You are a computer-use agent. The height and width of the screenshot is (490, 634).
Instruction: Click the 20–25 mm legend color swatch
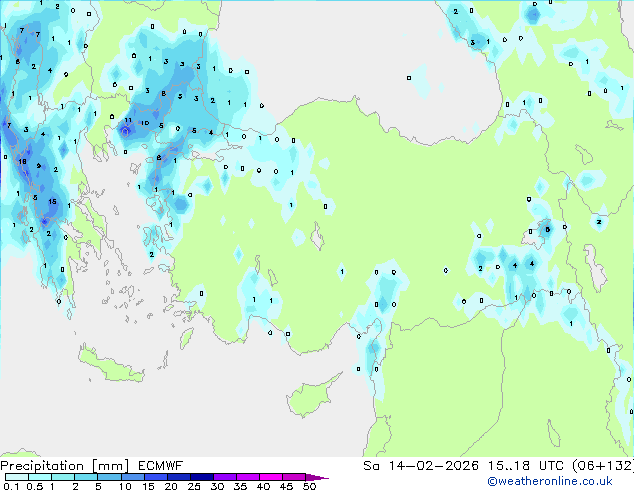click(x=178, y=477)
